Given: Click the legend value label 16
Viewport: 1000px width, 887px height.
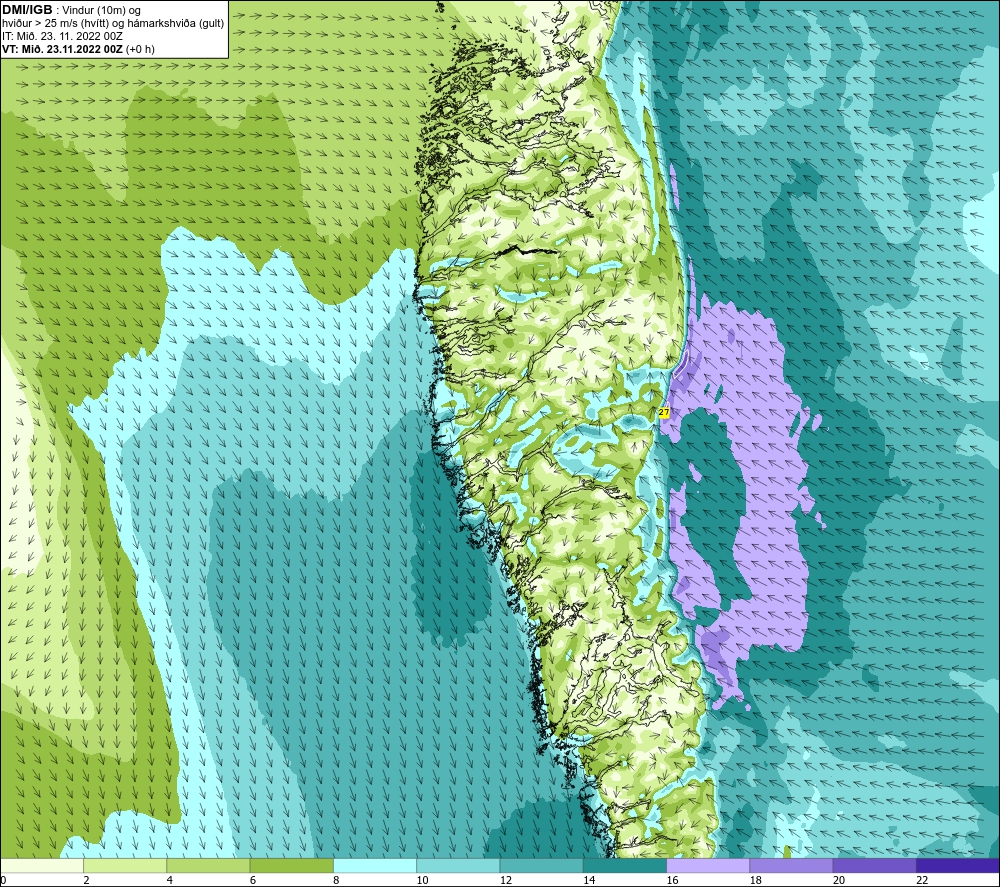Looking at the screenshot, I should point(672,880).
